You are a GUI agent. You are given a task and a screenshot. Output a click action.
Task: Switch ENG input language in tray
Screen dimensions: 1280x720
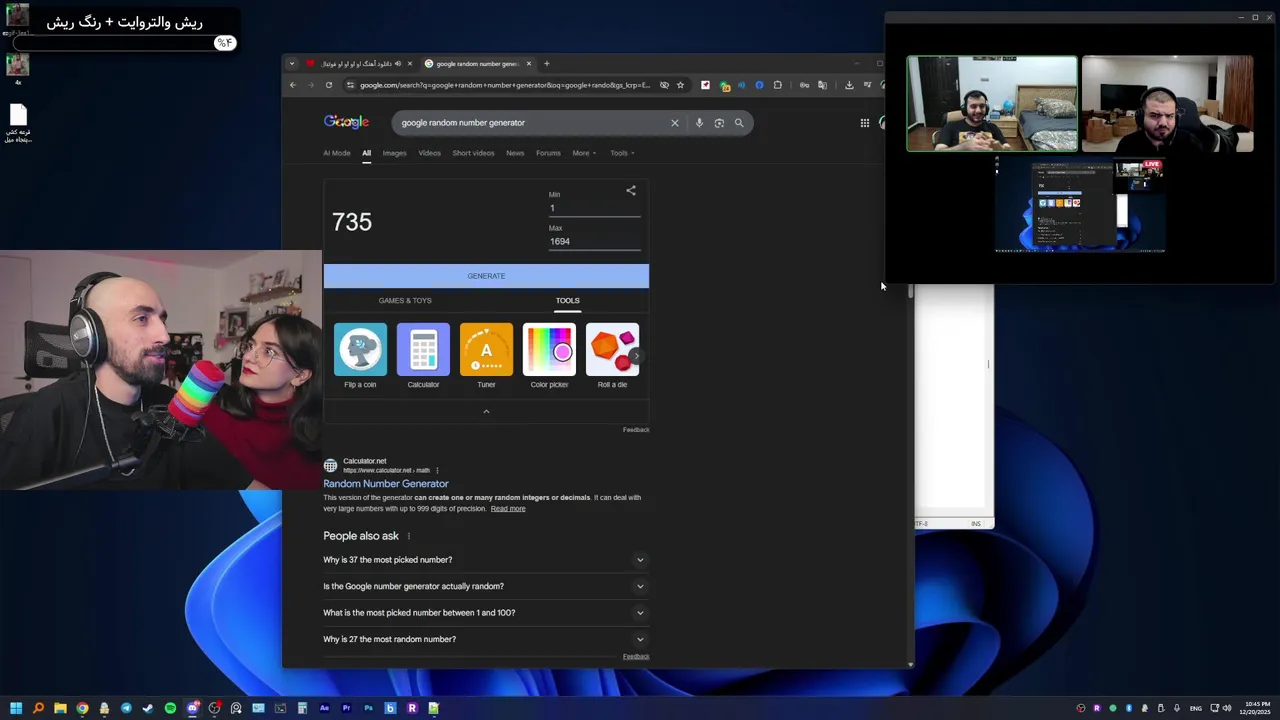tap(1195, 708)
